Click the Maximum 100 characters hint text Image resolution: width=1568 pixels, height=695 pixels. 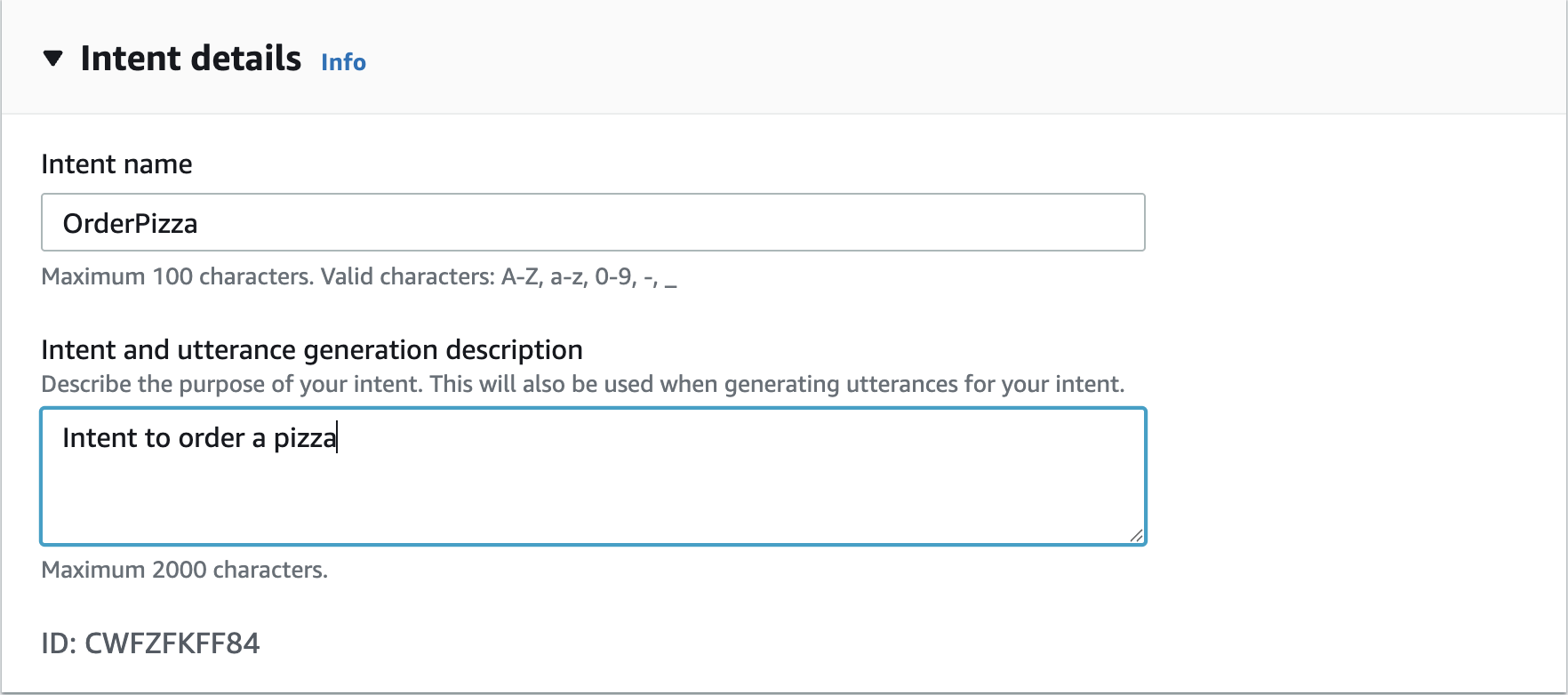click(x=176, y=277)
